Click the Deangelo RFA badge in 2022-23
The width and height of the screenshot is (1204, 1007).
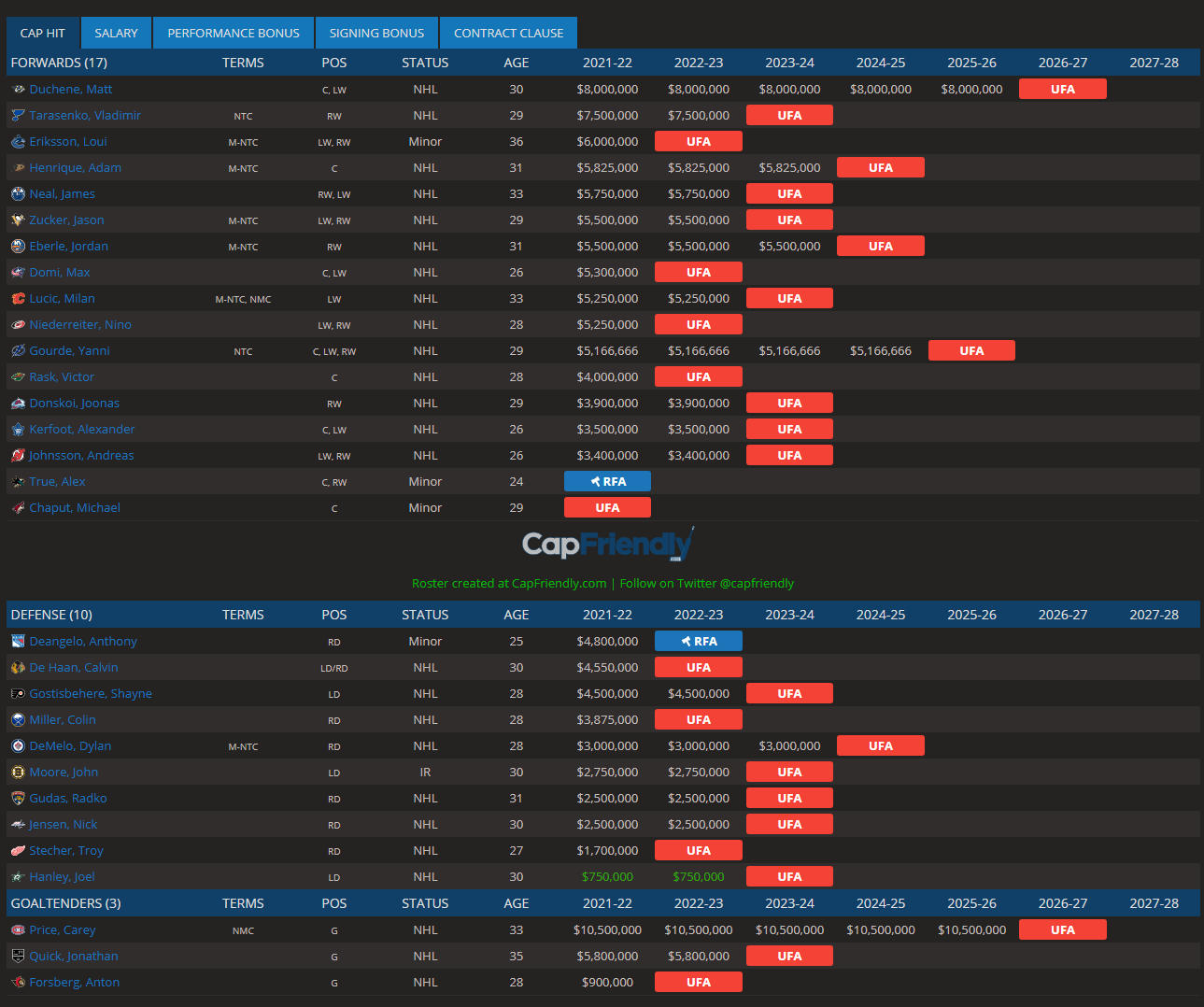[x=699, y=642]
